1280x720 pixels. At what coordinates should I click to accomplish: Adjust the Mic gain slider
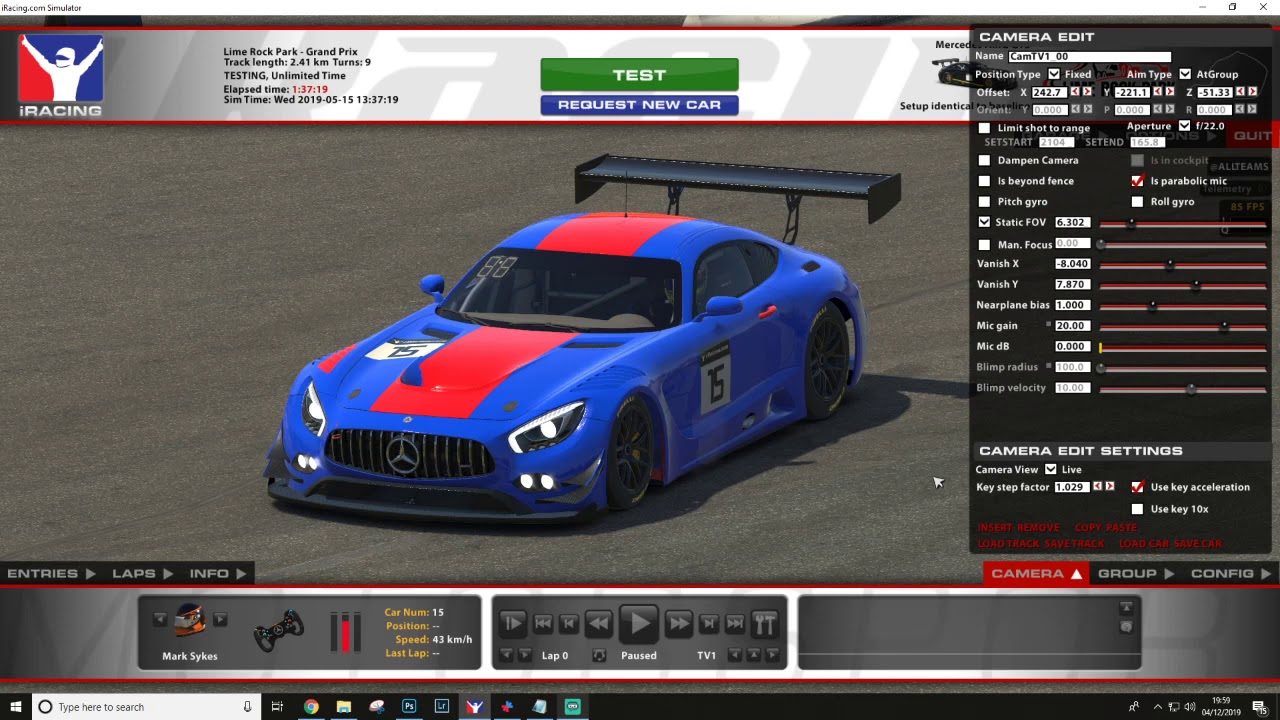[1183, 326]
